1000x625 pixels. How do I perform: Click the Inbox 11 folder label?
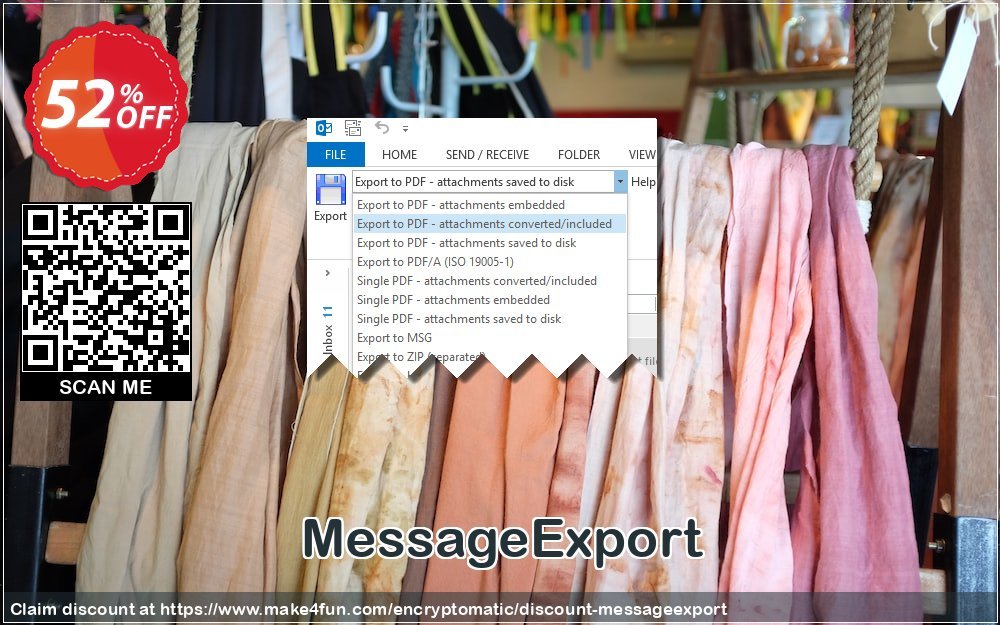[328, 330]
